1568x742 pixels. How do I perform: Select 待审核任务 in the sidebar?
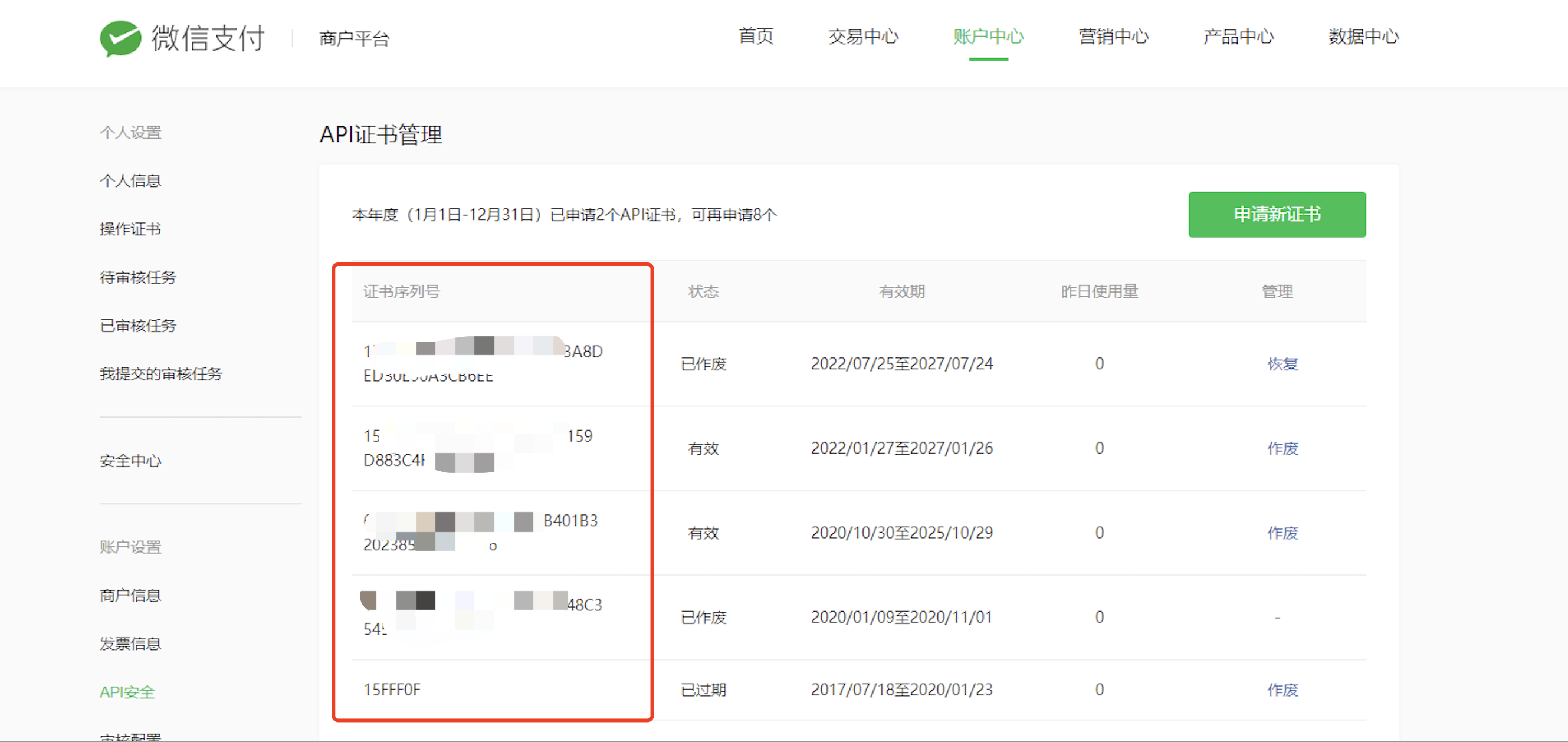click(x=137, y=278)
